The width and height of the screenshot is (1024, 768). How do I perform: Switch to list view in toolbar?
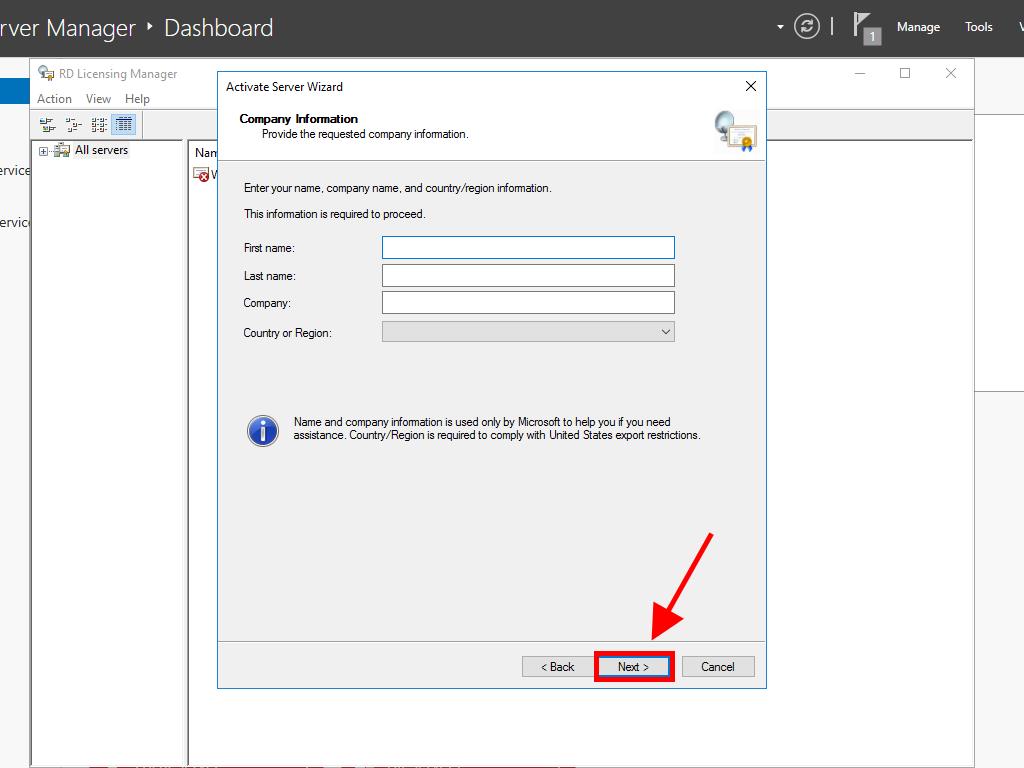coord(98,125)
